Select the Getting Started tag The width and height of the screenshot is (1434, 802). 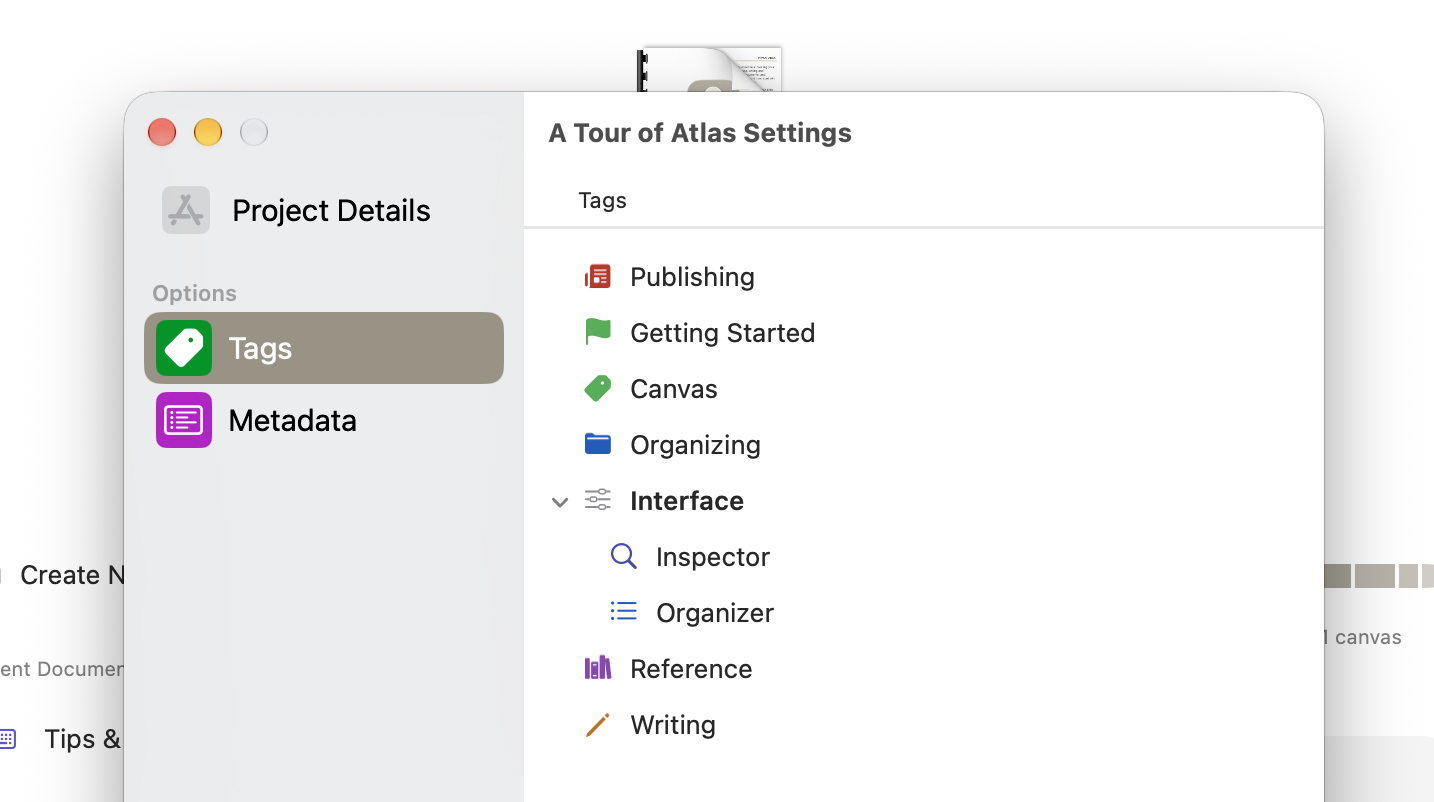click(723, 332)
